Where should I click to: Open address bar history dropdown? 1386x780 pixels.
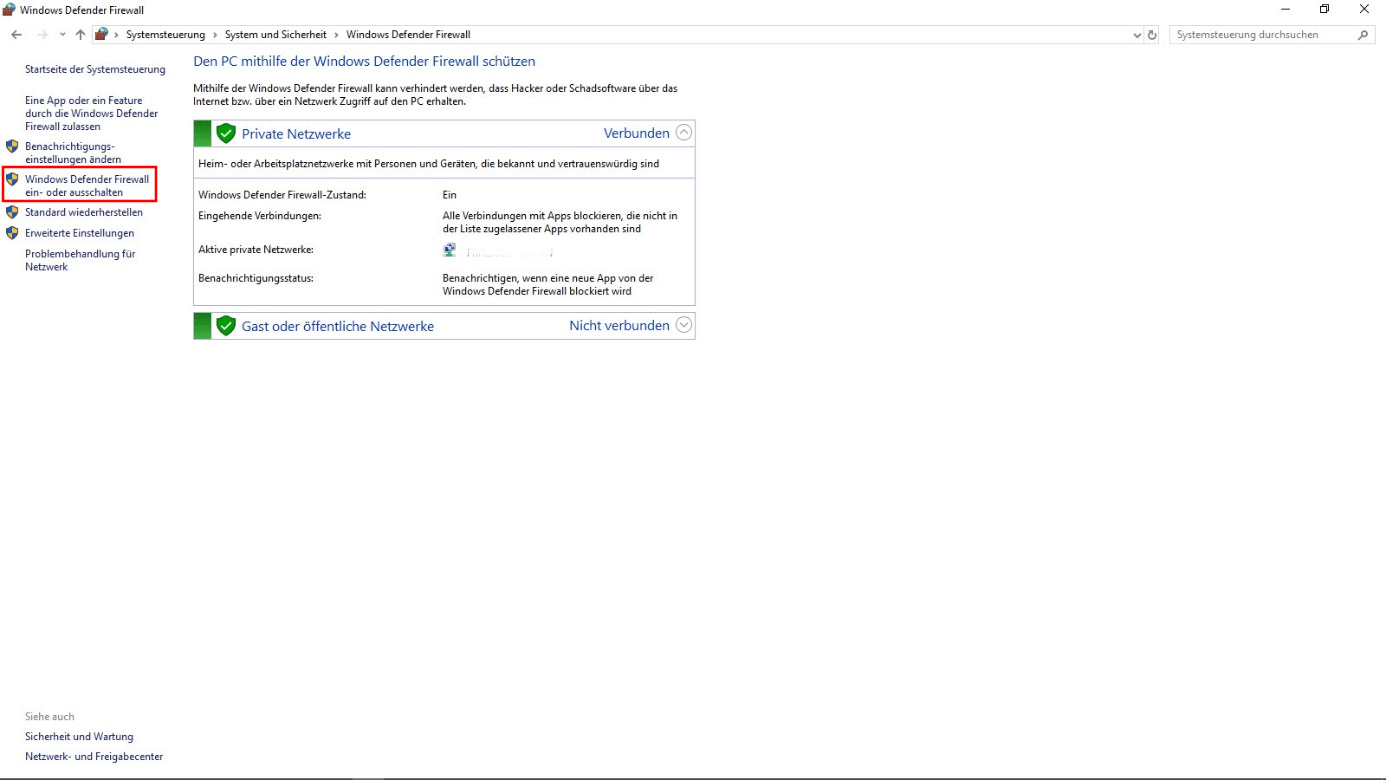(1137, 35)
